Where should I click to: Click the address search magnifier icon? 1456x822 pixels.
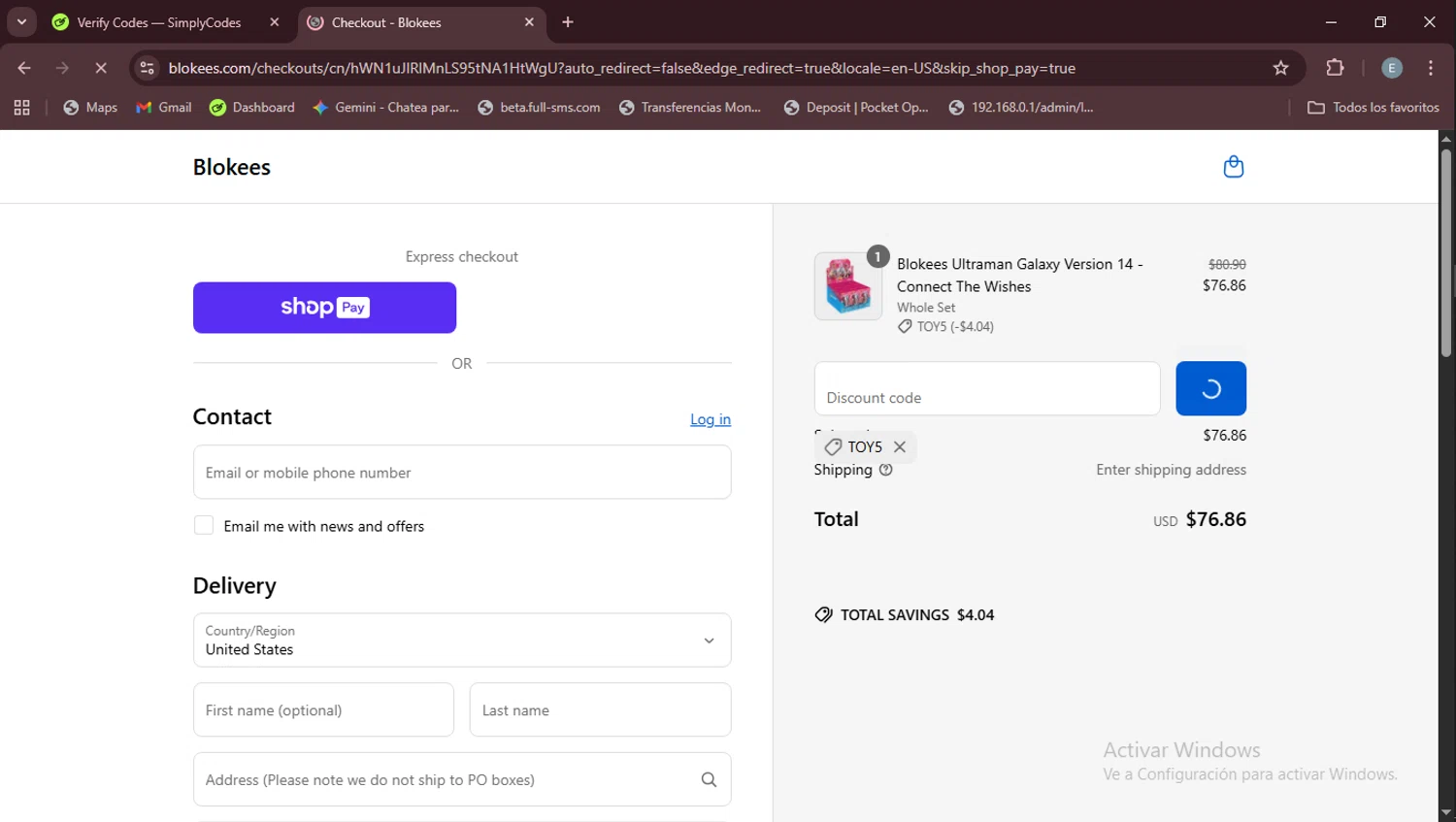pos(709,779)
